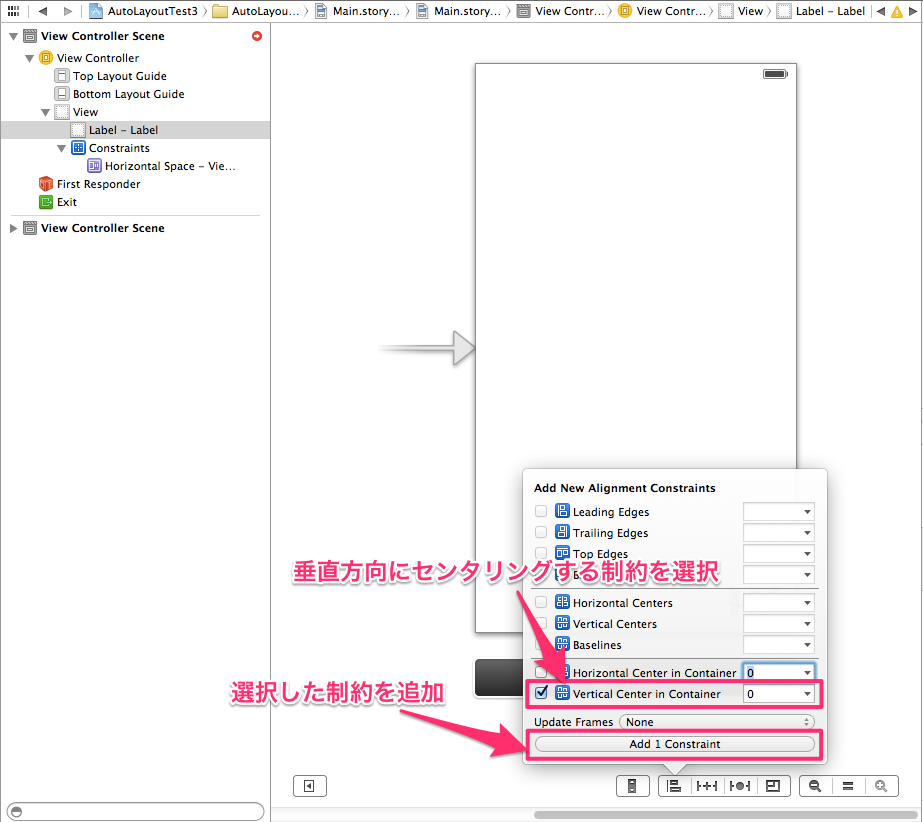
Task: Click the Constraints blue icon
Action: [x=78, y=147]
